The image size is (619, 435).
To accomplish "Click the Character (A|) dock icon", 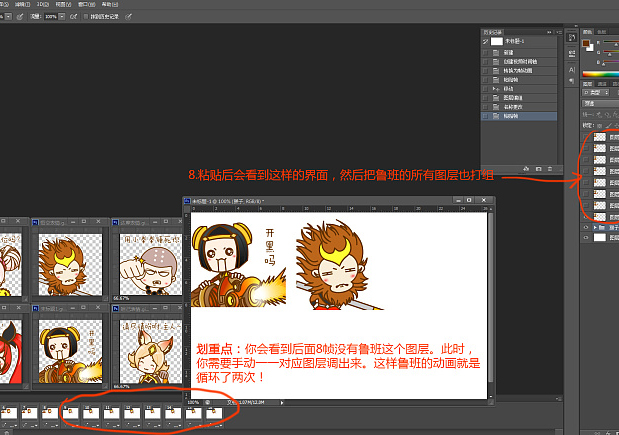I will tap(572, 70).
